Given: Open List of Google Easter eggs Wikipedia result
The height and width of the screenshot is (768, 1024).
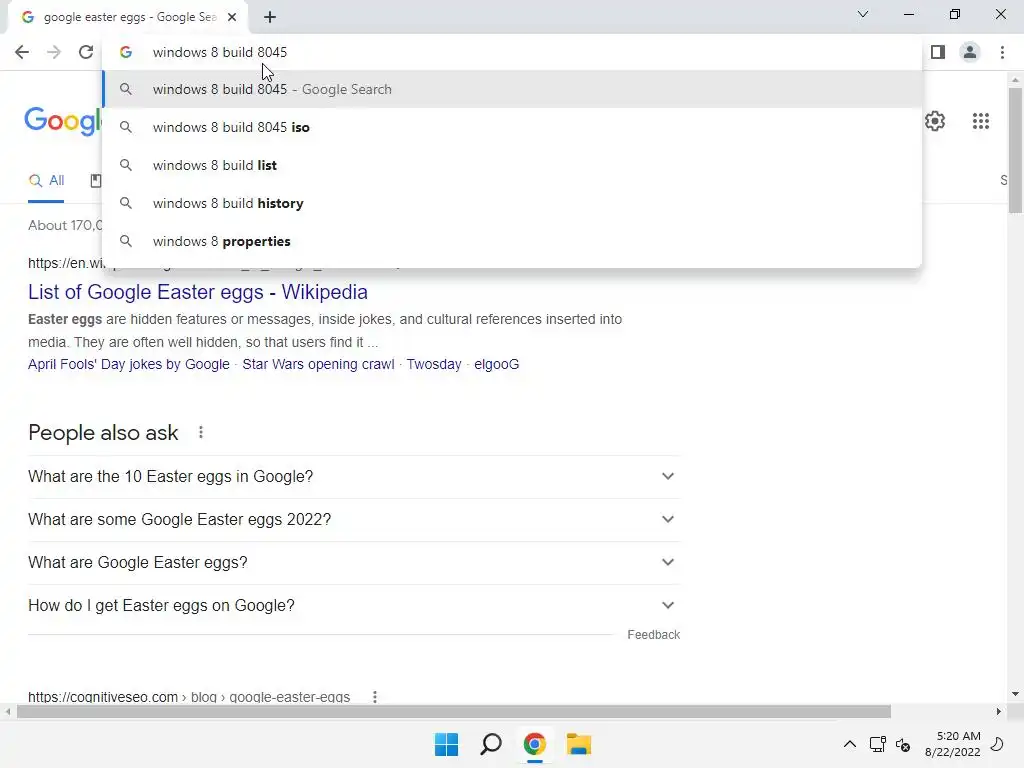Looking at the screenshot, I should tap(198, 292).
